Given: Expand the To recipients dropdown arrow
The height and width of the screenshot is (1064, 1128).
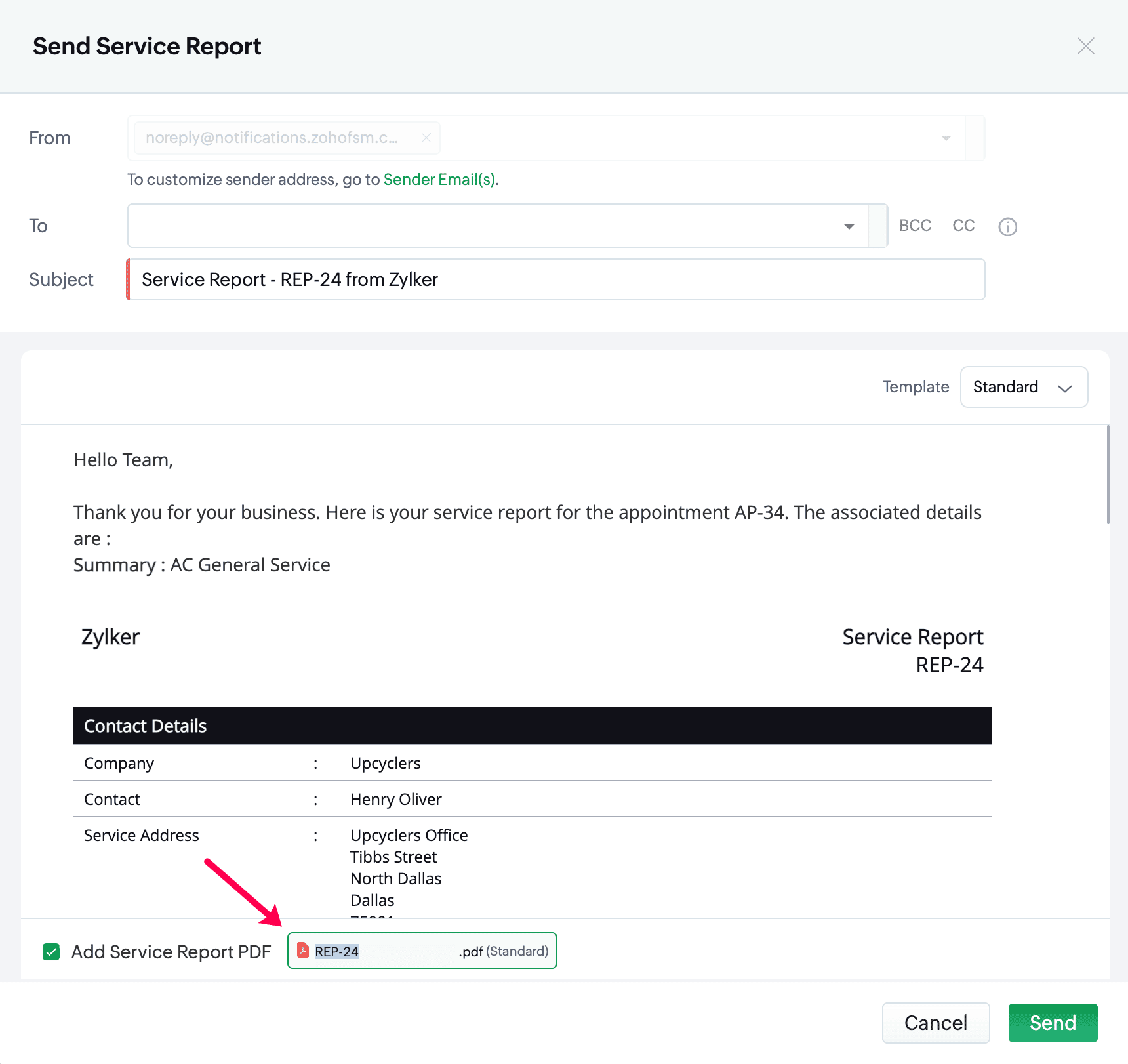Looking at the screenshot, I should (849, 226).
